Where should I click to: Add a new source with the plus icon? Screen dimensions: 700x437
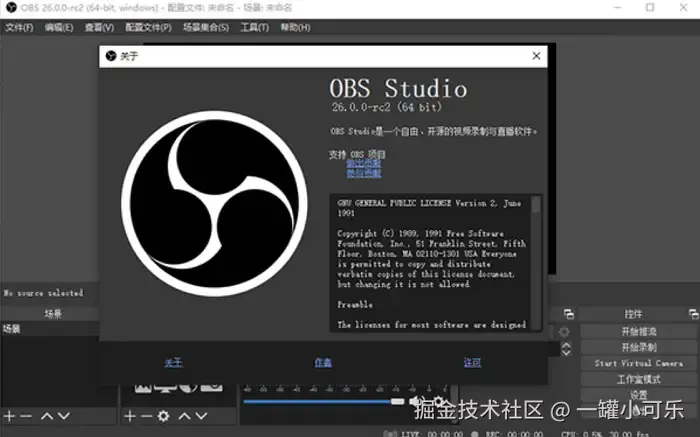pyautogui.click(x=130, y=416)
